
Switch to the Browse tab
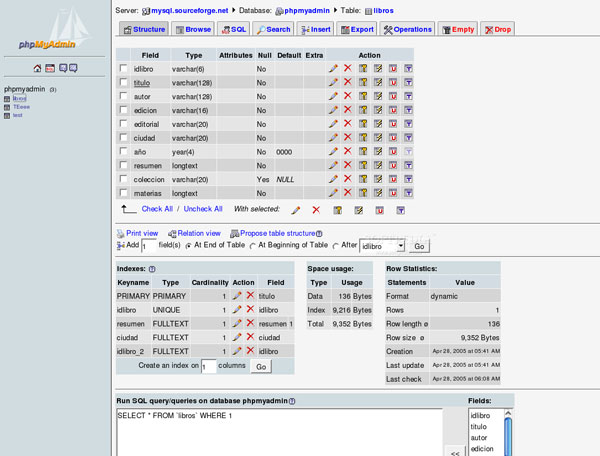pyautogui.click(x=194, y=30)
